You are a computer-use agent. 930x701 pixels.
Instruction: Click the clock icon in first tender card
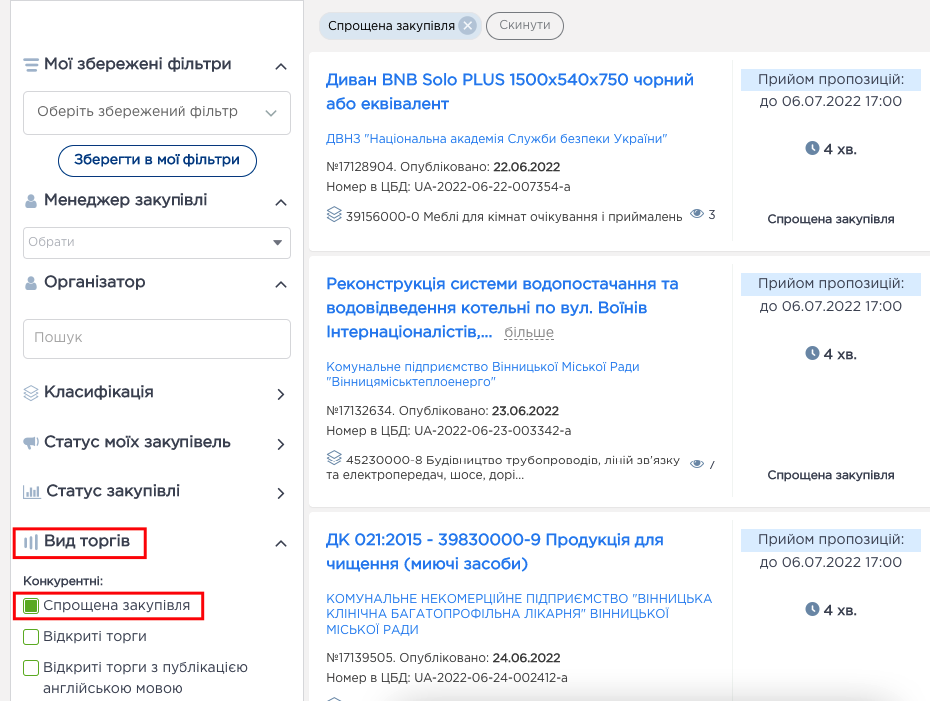click(812, 149)
